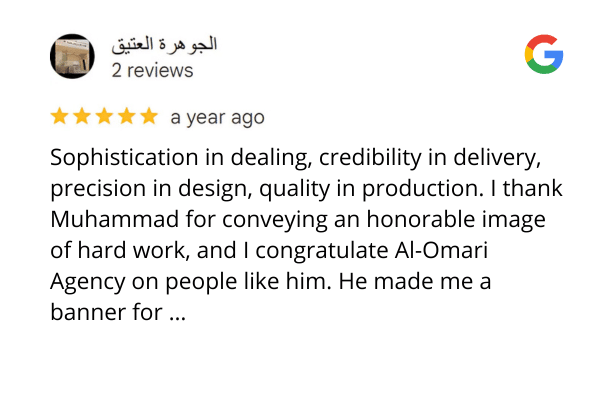Click the second gold rating star

(x=82, y=116)
